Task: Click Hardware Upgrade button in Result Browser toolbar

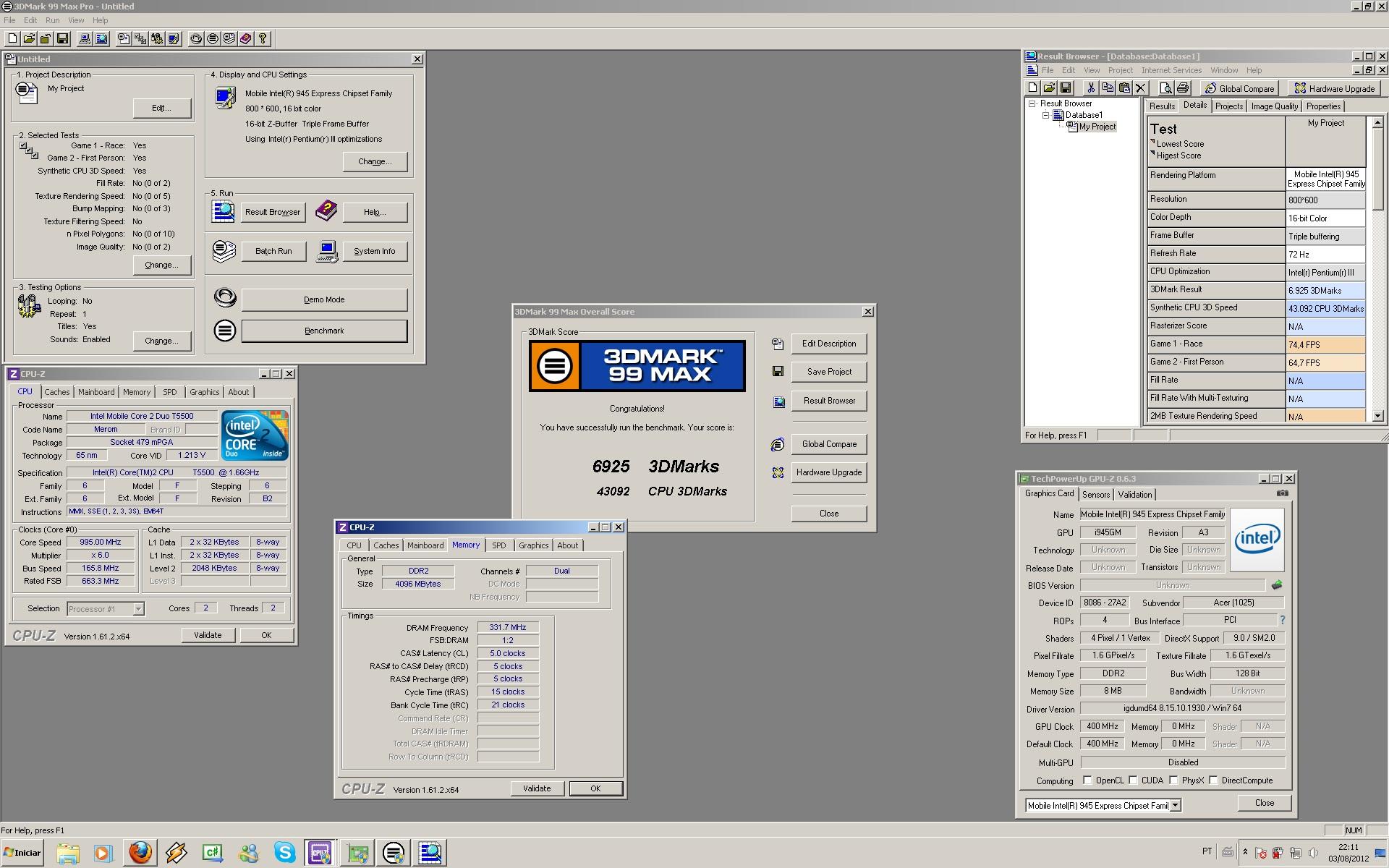Action: tap(1333, 88)
